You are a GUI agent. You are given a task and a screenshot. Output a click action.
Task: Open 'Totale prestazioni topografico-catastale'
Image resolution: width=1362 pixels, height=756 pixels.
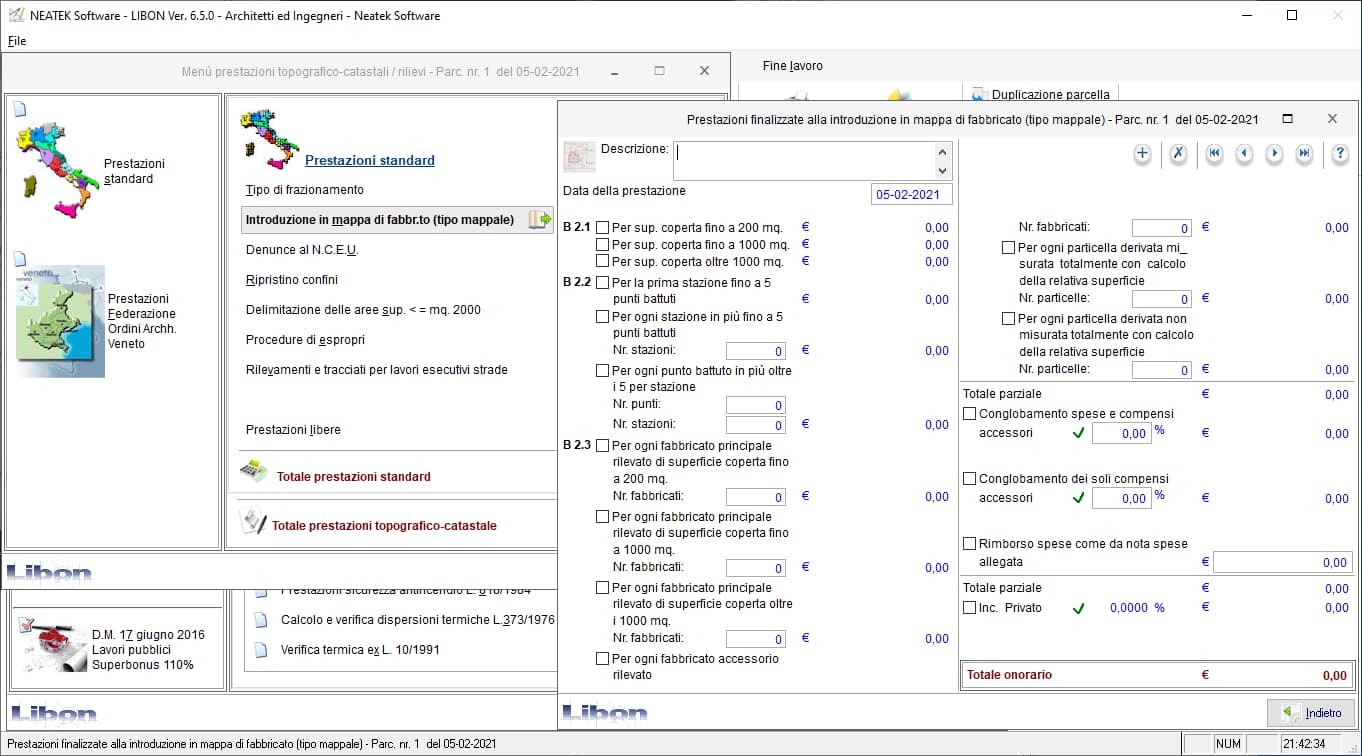[384, 526]
